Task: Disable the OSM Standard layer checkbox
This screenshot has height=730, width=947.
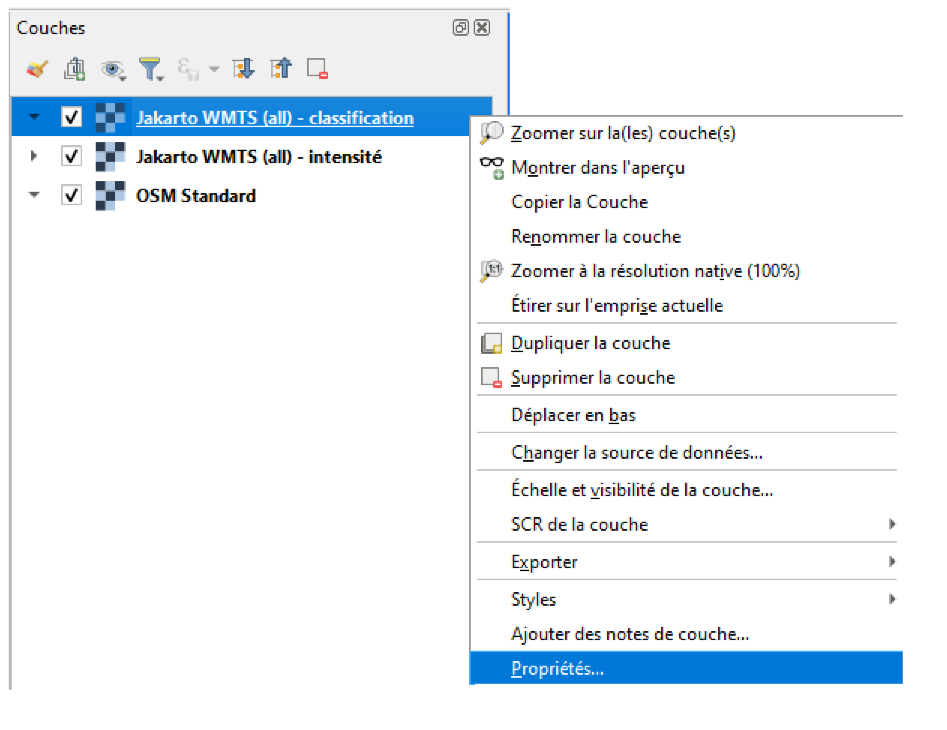Action: [x=71, y=196]
